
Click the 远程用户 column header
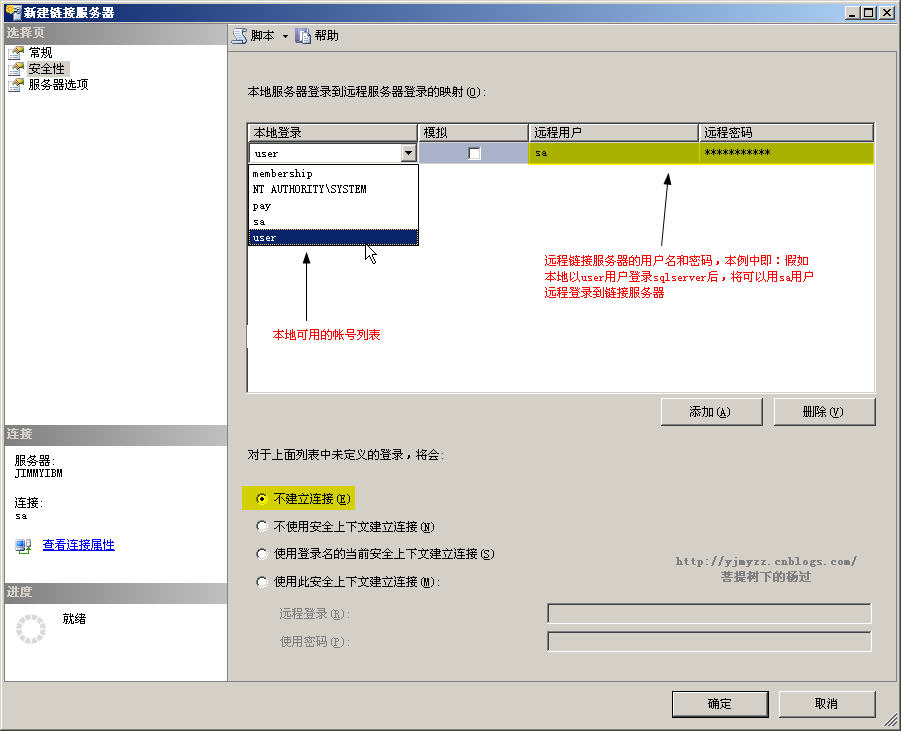tap(614, 133)
